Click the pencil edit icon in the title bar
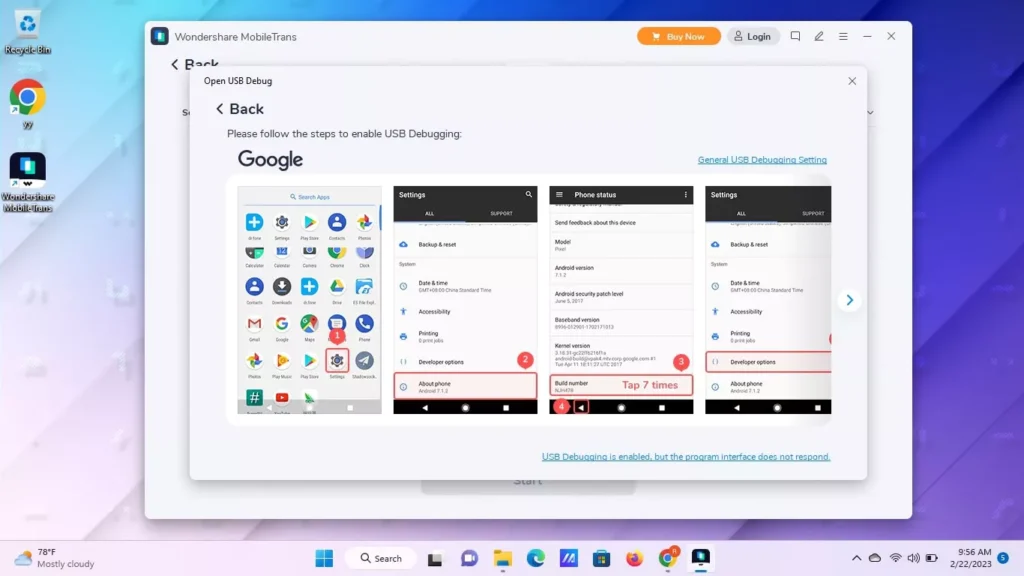Screen dimensions: 1024x576 coord(819,35)
